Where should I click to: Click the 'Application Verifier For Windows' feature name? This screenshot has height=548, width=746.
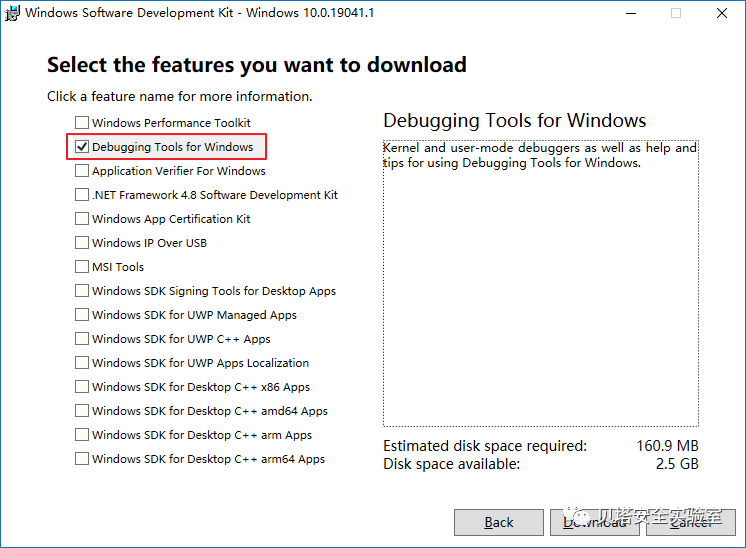(x=179, y=171)
